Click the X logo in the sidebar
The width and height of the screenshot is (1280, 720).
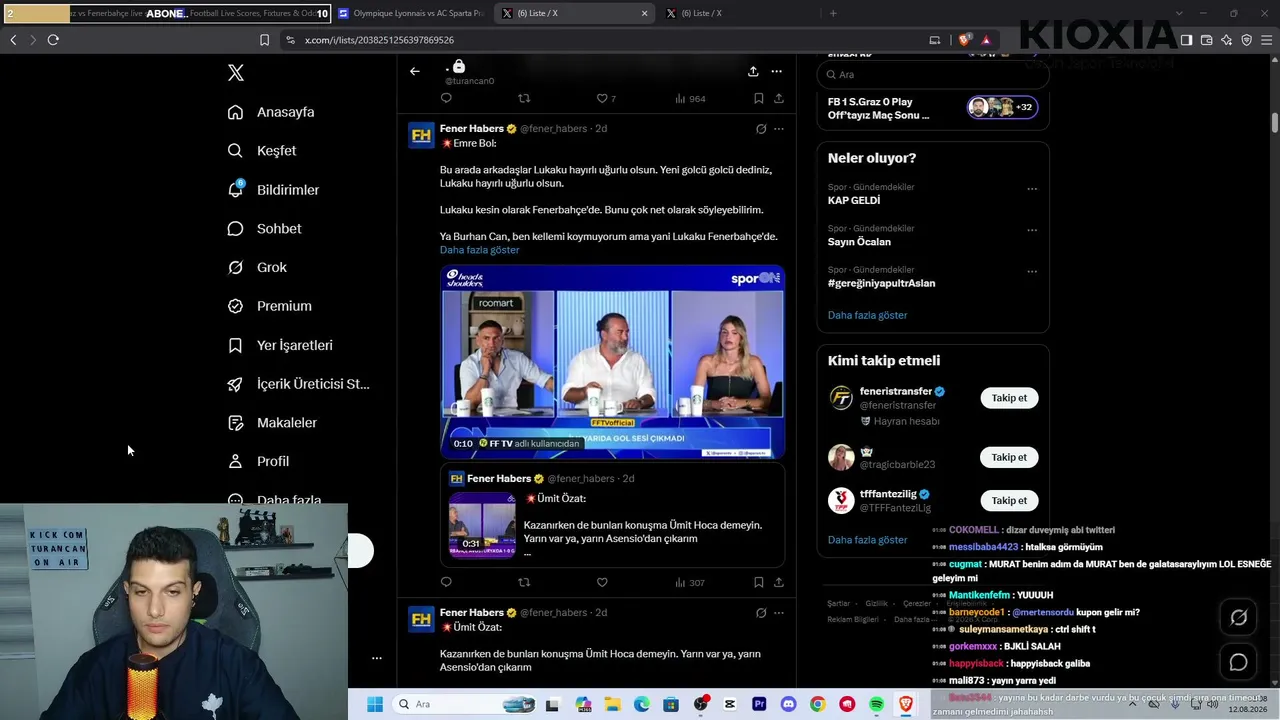[x=236, y=73]
